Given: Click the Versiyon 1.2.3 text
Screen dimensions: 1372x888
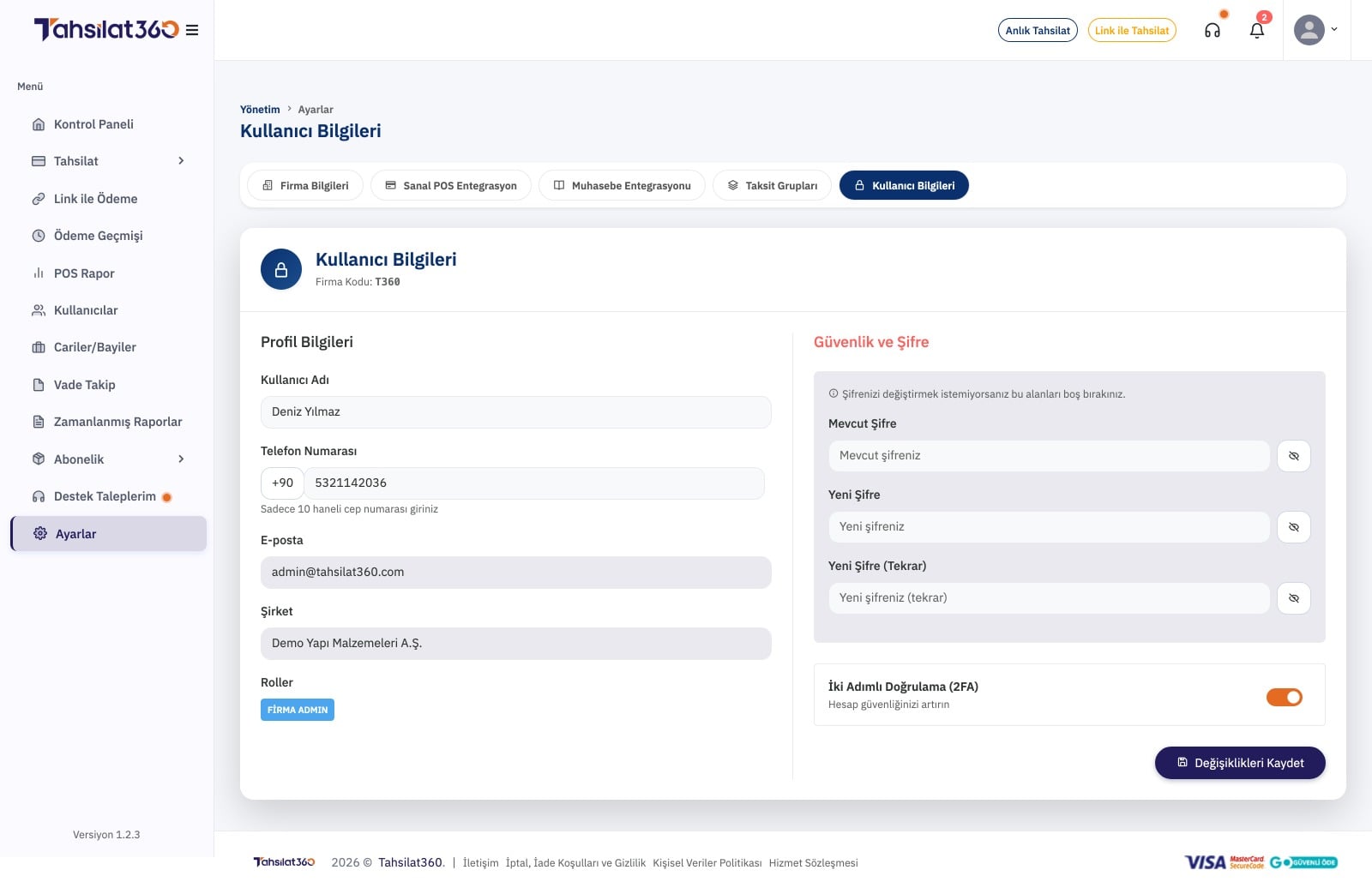Looking at the screenshot, I should click(106, 835).
